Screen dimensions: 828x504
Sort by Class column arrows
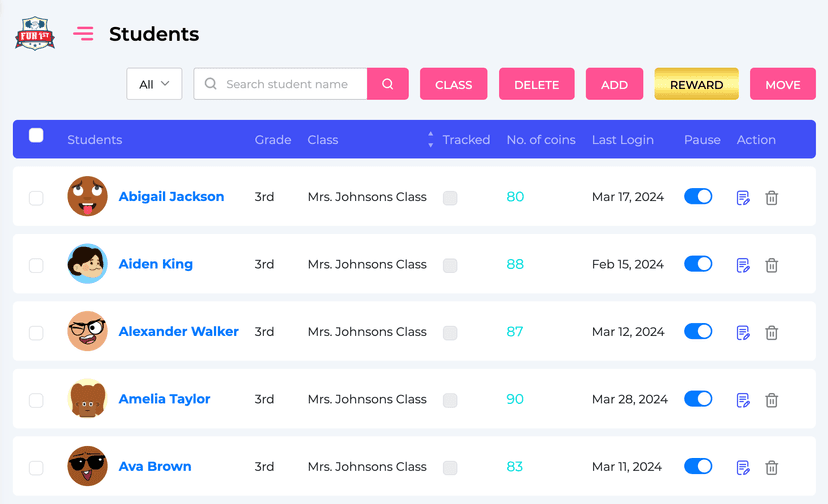tap(431, 139)
